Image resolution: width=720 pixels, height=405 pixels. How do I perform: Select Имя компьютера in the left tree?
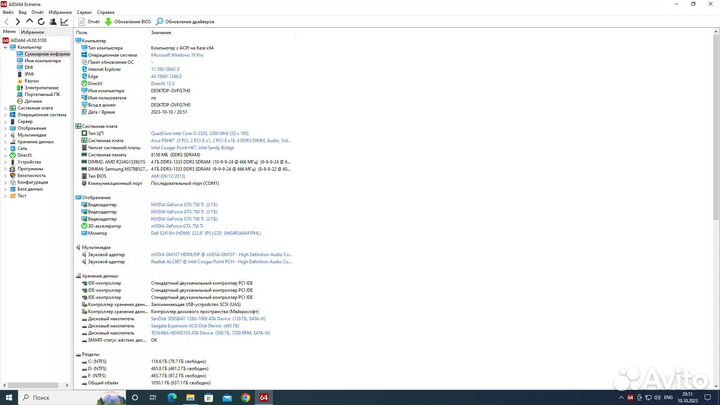point(42,61)
